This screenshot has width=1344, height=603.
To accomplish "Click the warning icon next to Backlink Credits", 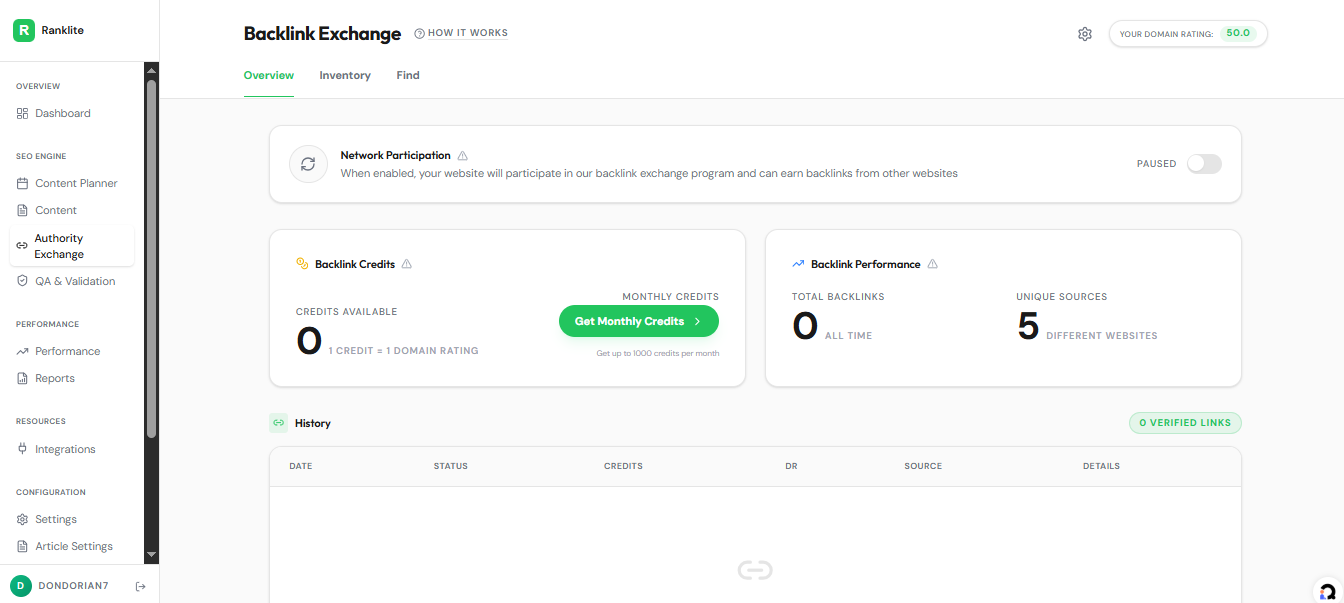I will click(406, 263).
